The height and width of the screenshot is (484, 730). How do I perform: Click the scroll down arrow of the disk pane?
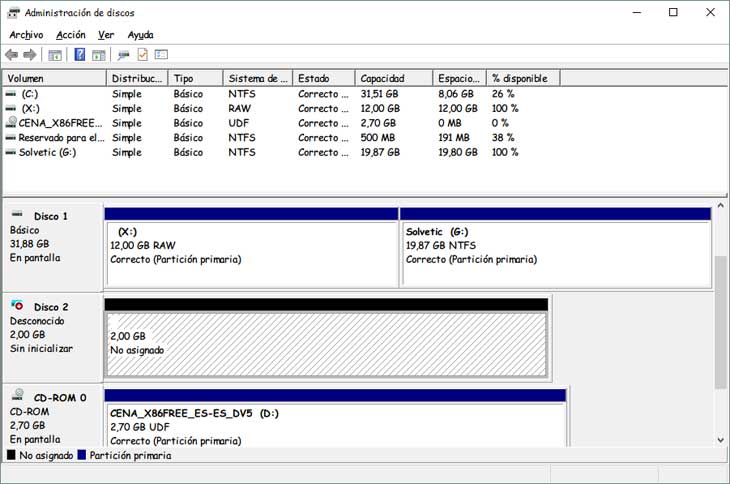click(x=720, y=438)
